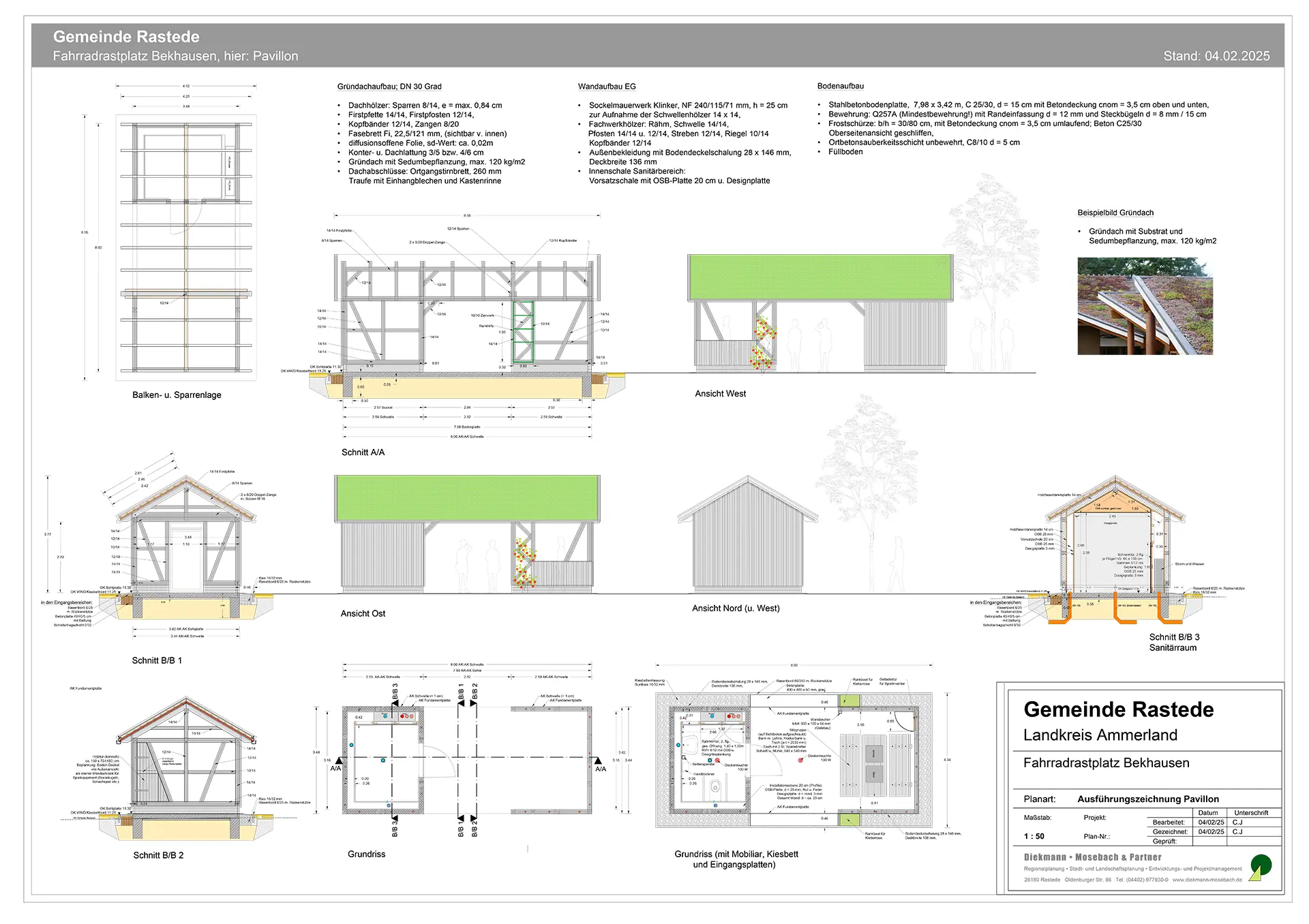Image resolution: width=1309 pixels, height=924 pixels.
Task: Click the top B/B 2 section marker
Action: point(475,694)
